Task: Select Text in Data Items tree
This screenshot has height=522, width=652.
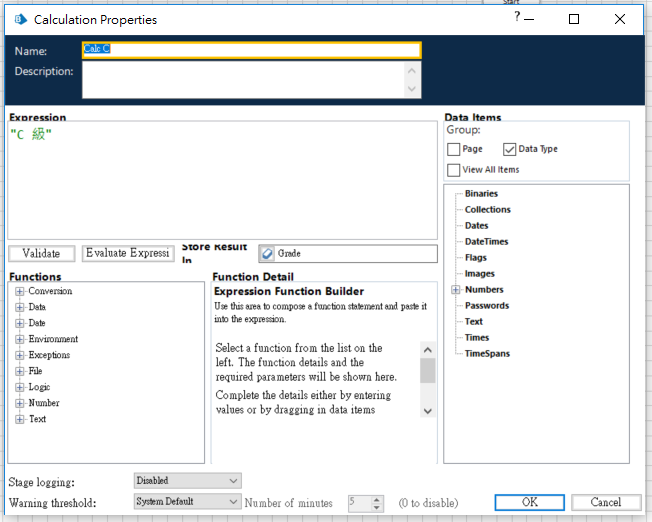Action: (x=474, y=322)
